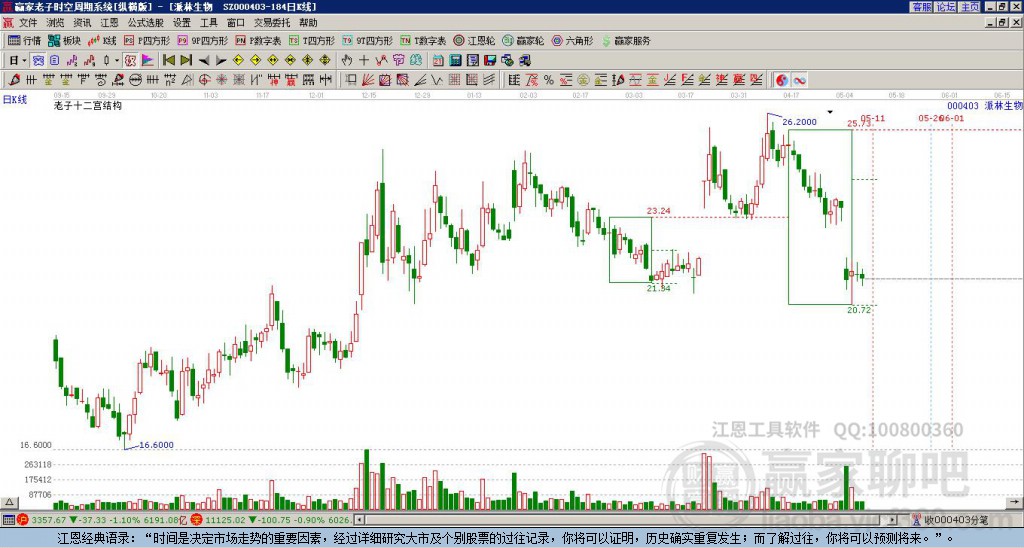This screenshot has width=1024, height=548.
Task: Click the 05-11 date marker
Action: coord(872,118)
